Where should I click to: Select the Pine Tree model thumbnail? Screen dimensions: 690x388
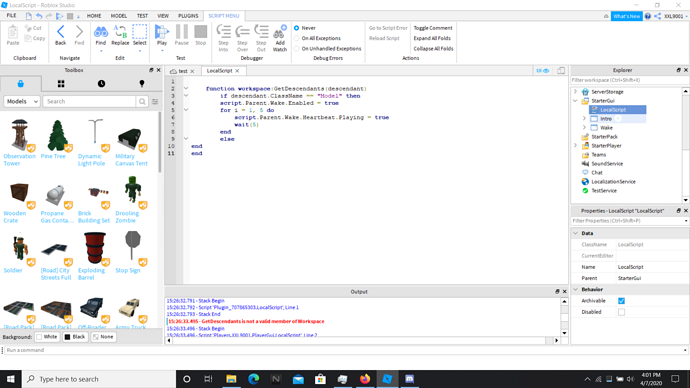click(x=57, y=136)
